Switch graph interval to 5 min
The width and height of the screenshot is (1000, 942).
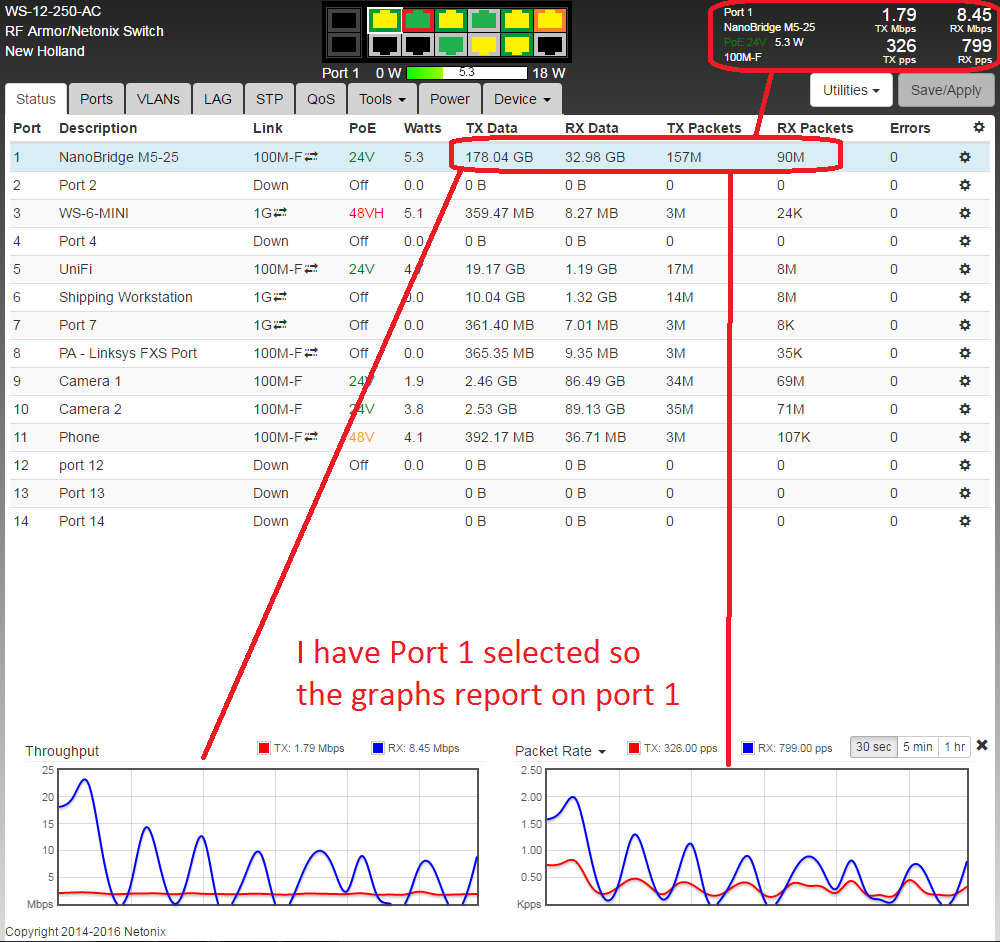(917, 747)
